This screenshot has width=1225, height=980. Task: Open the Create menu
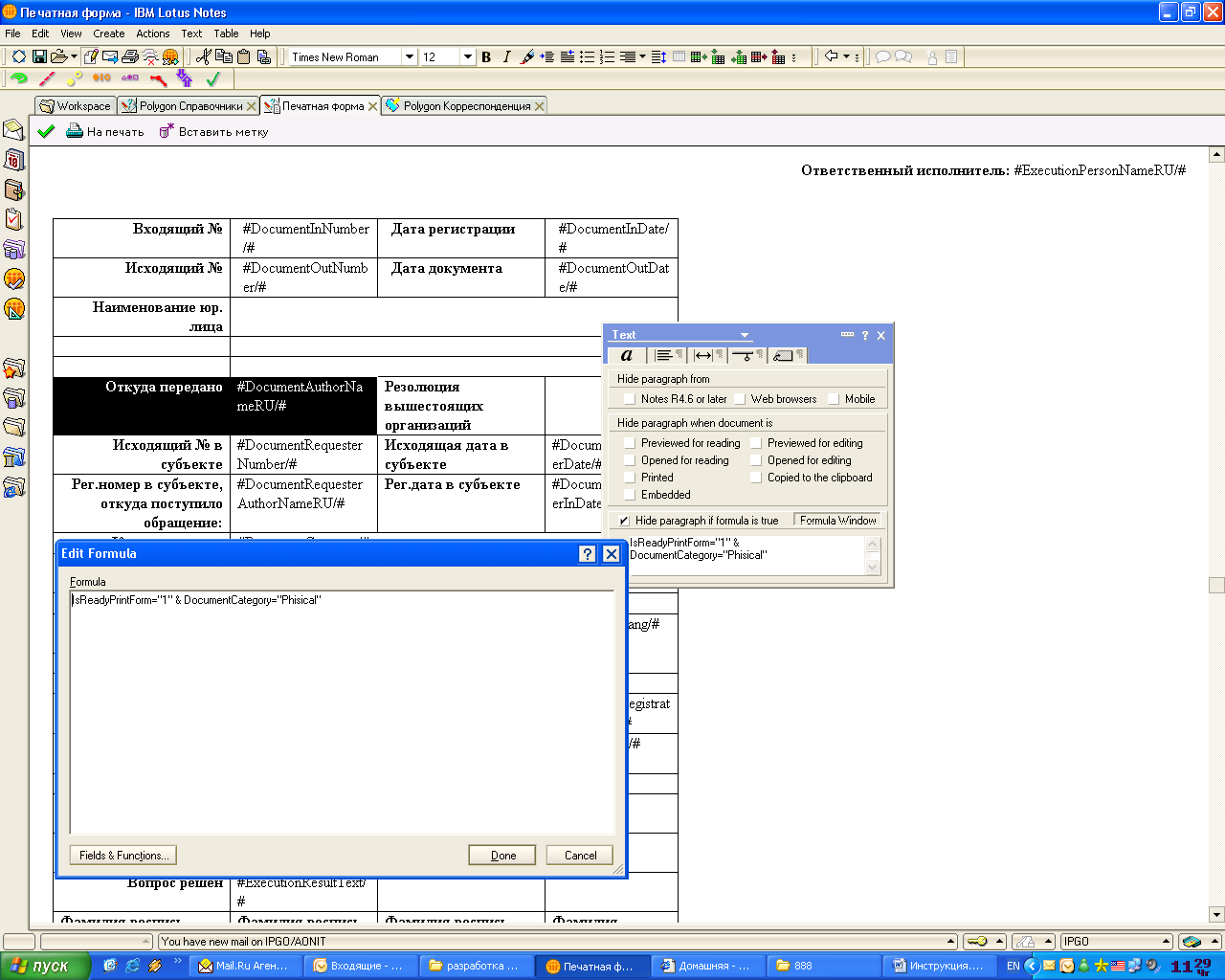pos(108,33)
